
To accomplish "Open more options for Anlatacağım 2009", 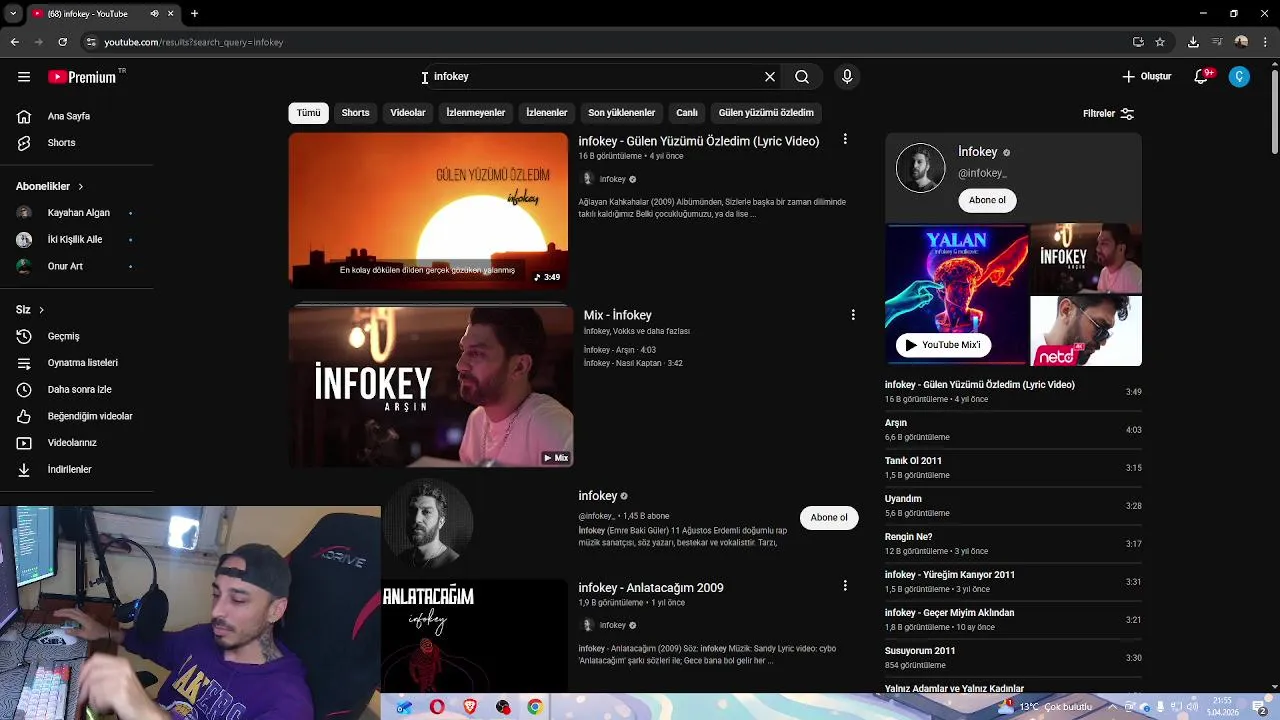I will [x=845, y=586].
